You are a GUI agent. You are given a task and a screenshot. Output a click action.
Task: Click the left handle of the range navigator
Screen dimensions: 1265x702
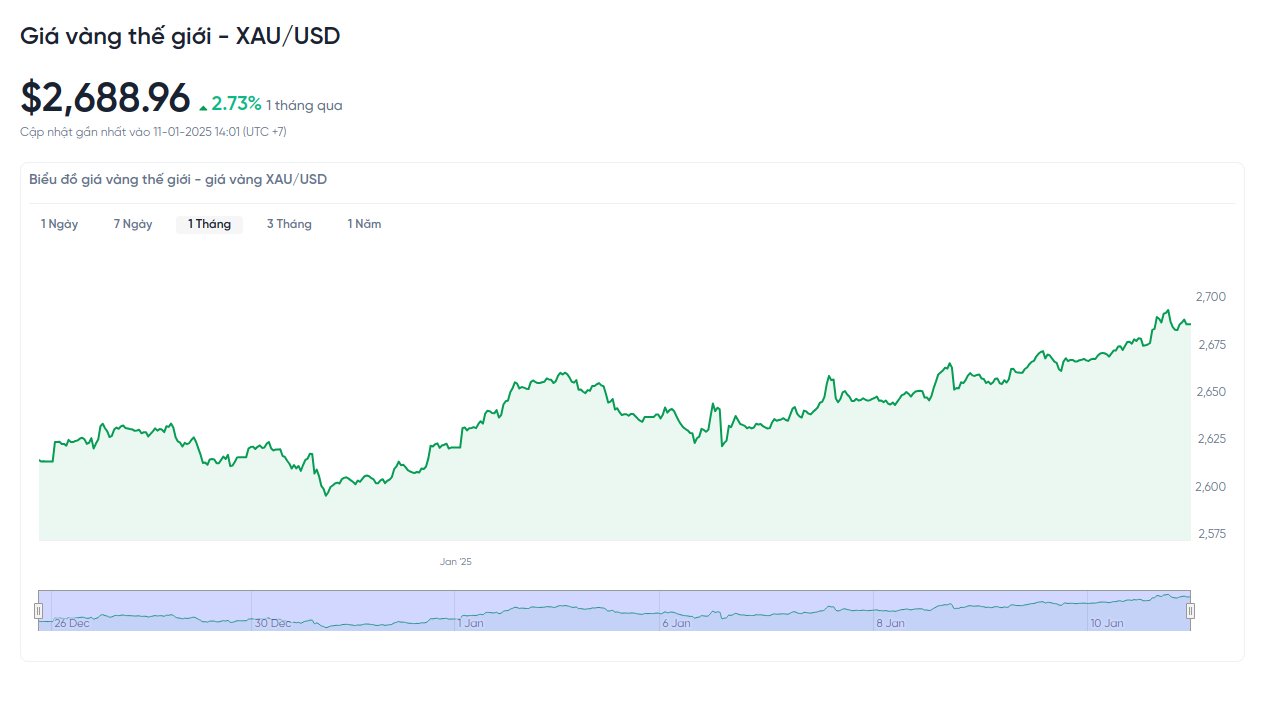39,611
